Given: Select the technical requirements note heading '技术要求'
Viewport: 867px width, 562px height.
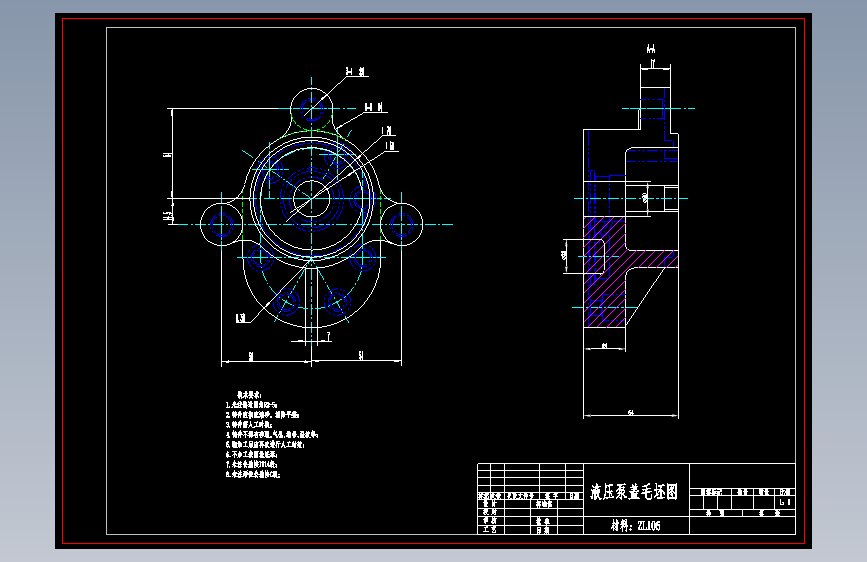Looking at the screenshot, I should [249, 395].
